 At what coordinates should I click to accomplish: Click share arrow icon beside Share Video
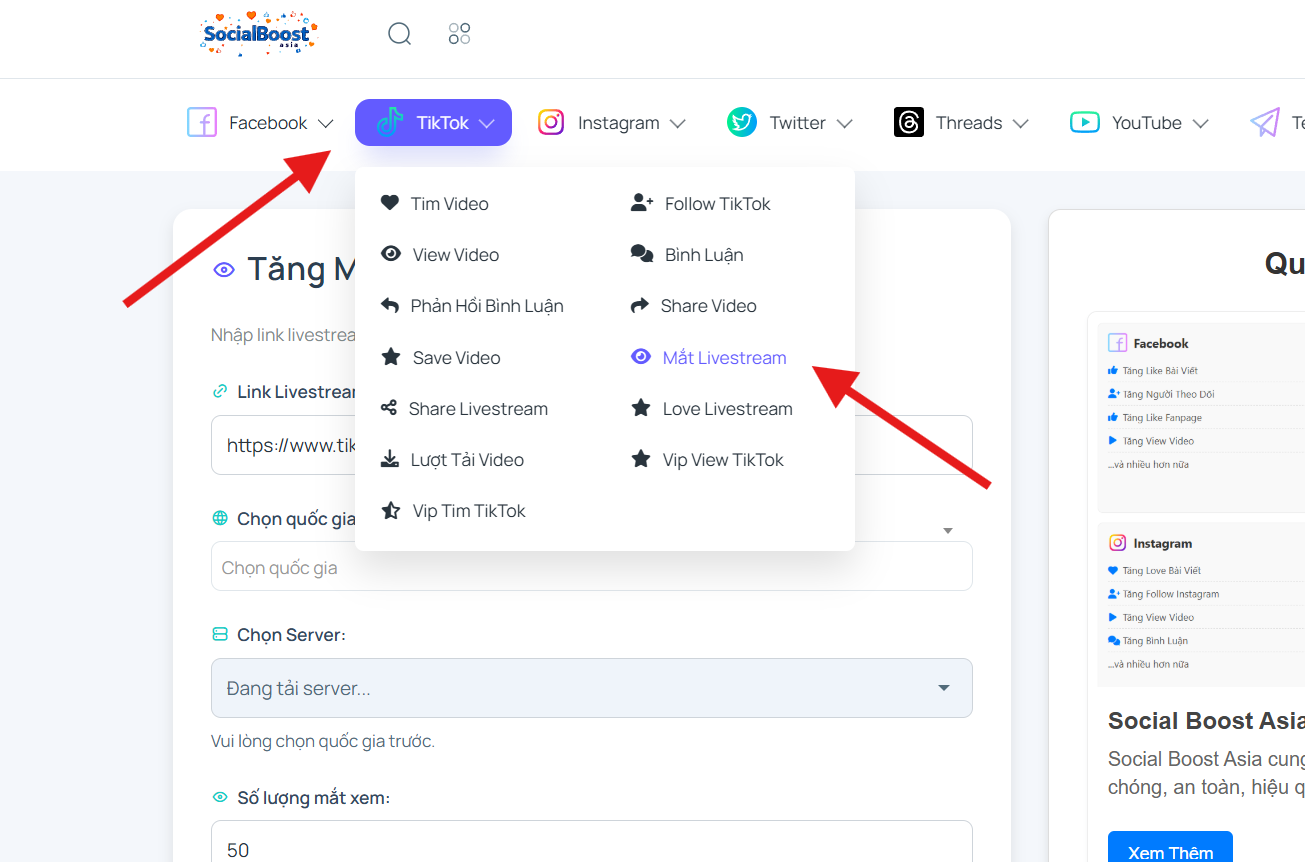[640, 305]
